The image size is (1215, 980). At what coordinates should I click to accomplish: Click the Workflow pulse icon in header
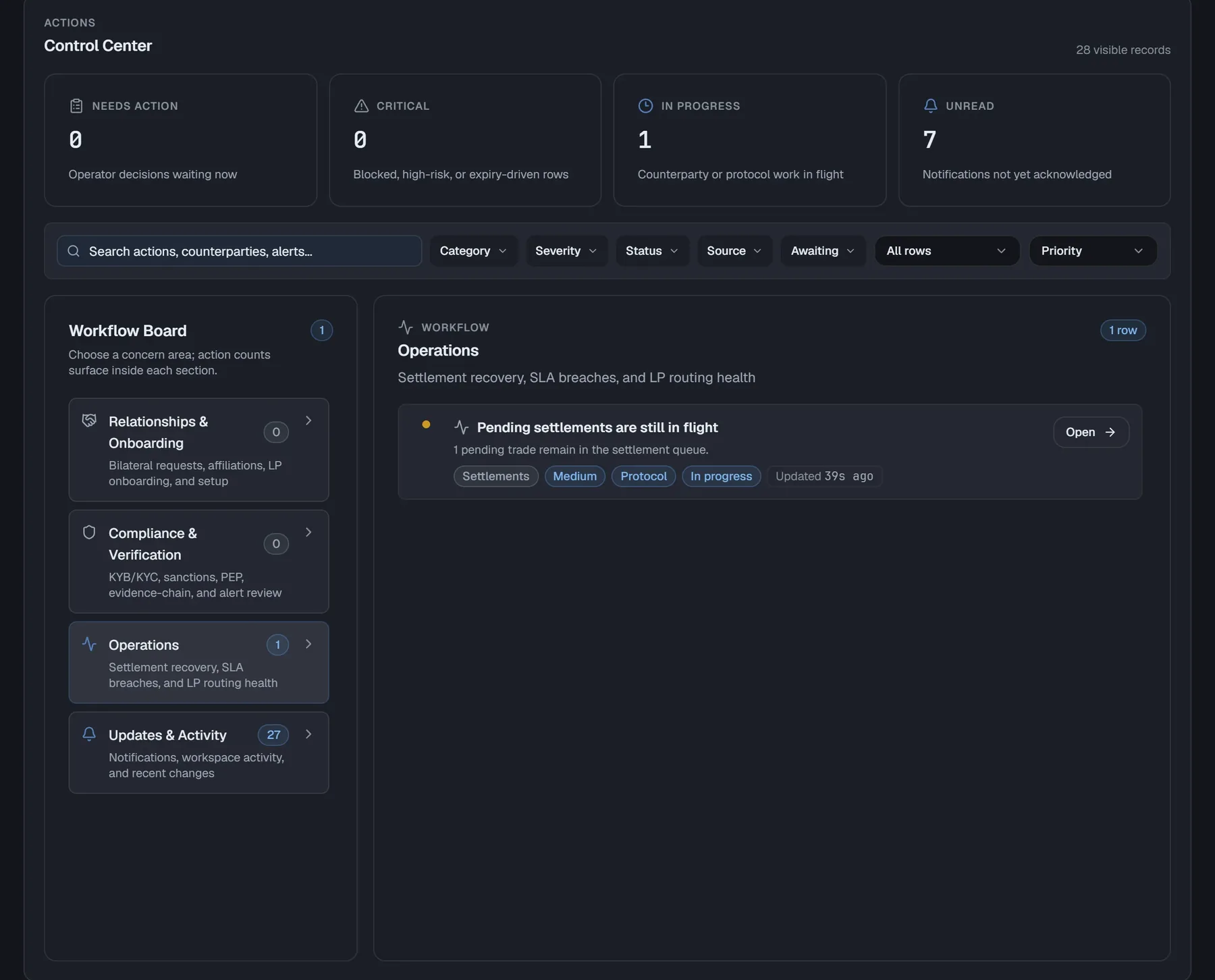tap(405, 327)
